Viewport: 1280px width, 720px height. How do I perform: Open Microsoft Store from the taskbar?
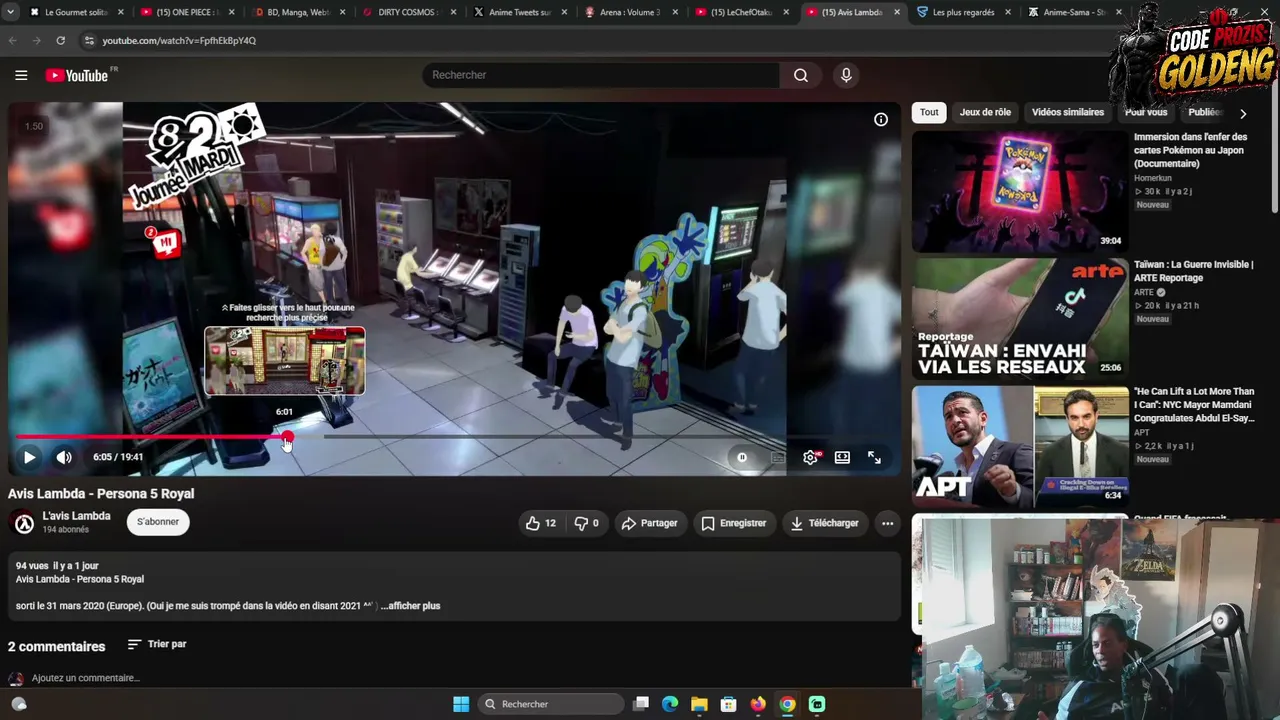729,704
